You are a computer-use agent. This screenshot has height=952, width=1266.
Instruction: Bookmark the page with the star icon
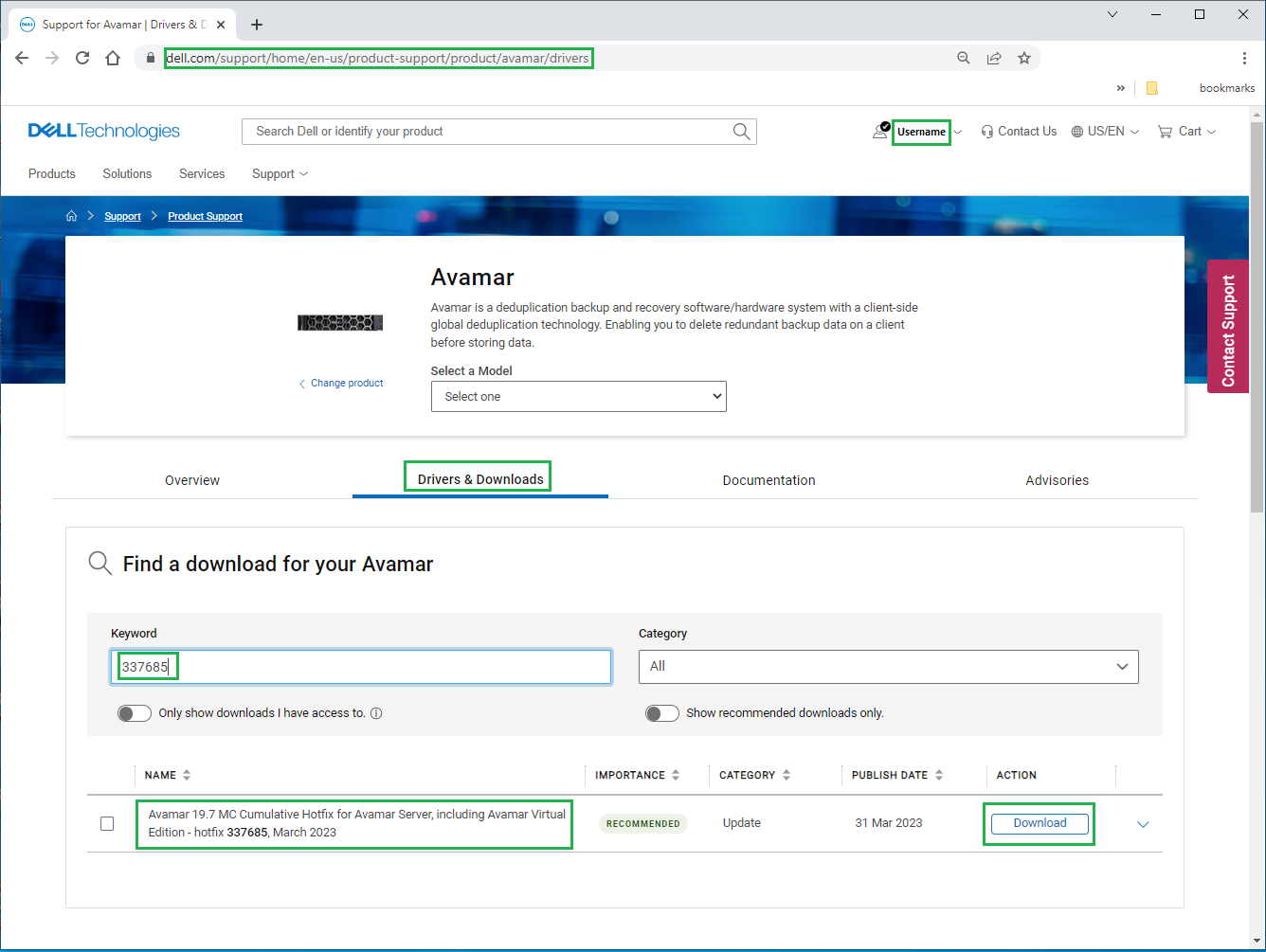click(x=1024, y=58)
